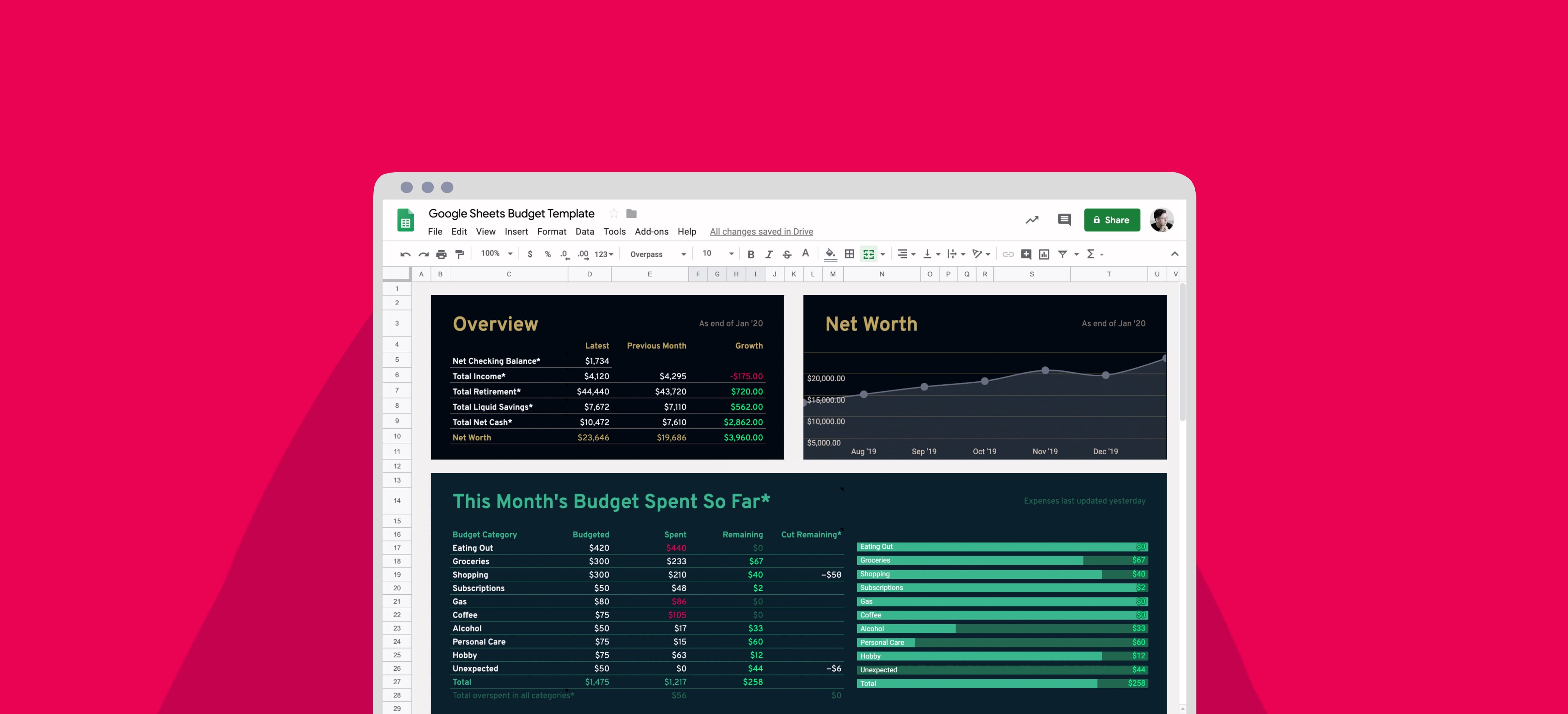Toggle italic formatting
The image size is (1568, 714).
tap(769, 254)
